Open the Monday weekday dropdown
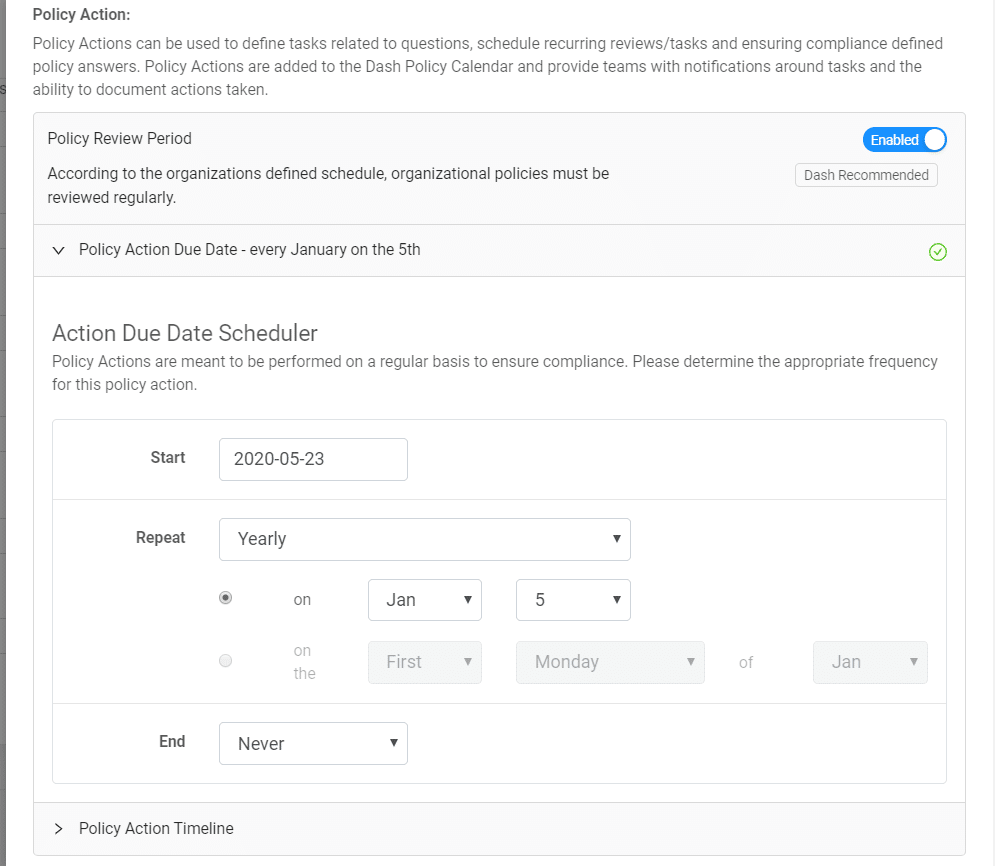The width and height of the screenshot is (995, 866). click(x=610, y=662)
